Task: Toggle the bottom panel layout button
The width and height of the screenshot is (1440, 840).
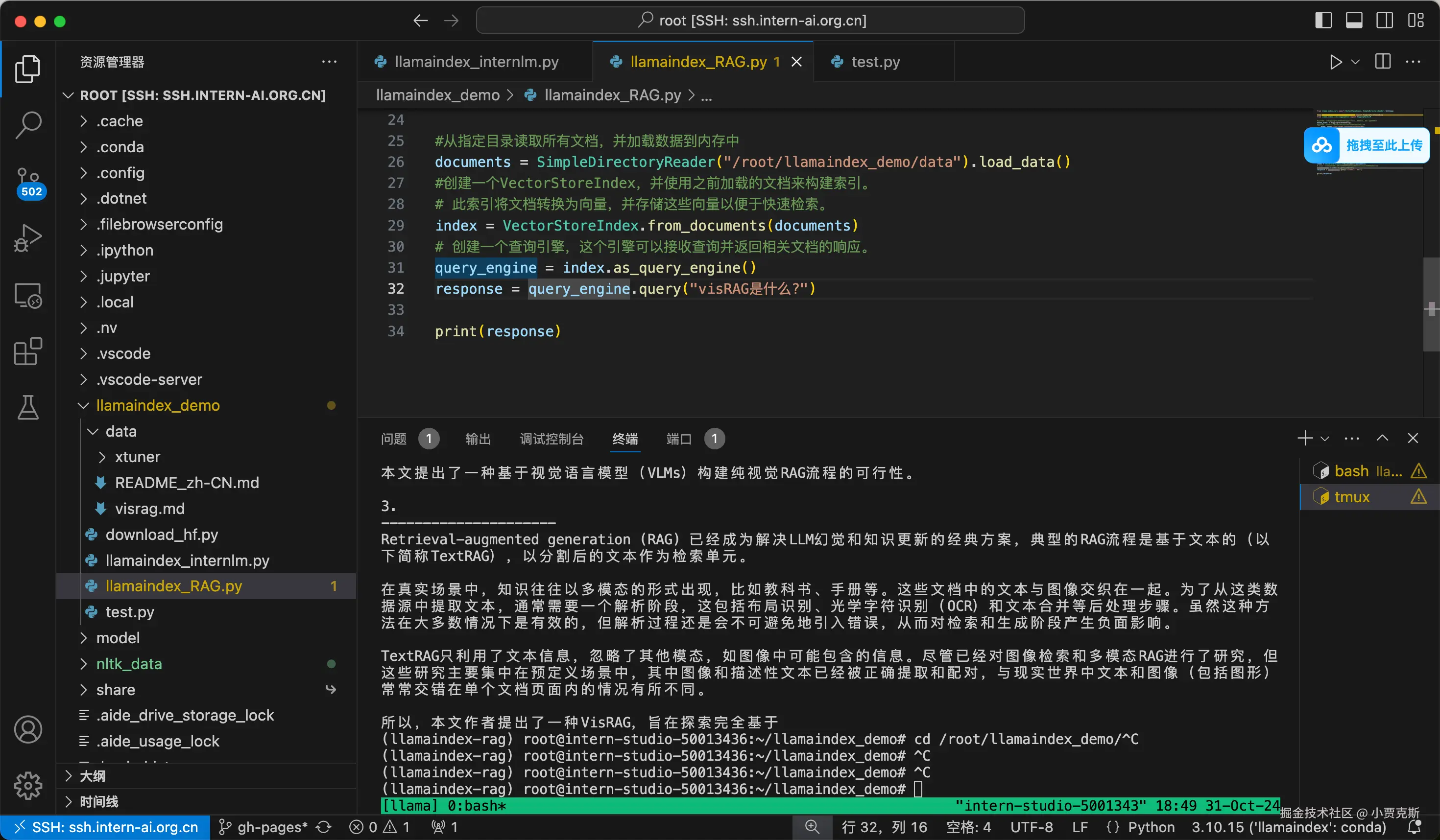Action: (1354, 21)
